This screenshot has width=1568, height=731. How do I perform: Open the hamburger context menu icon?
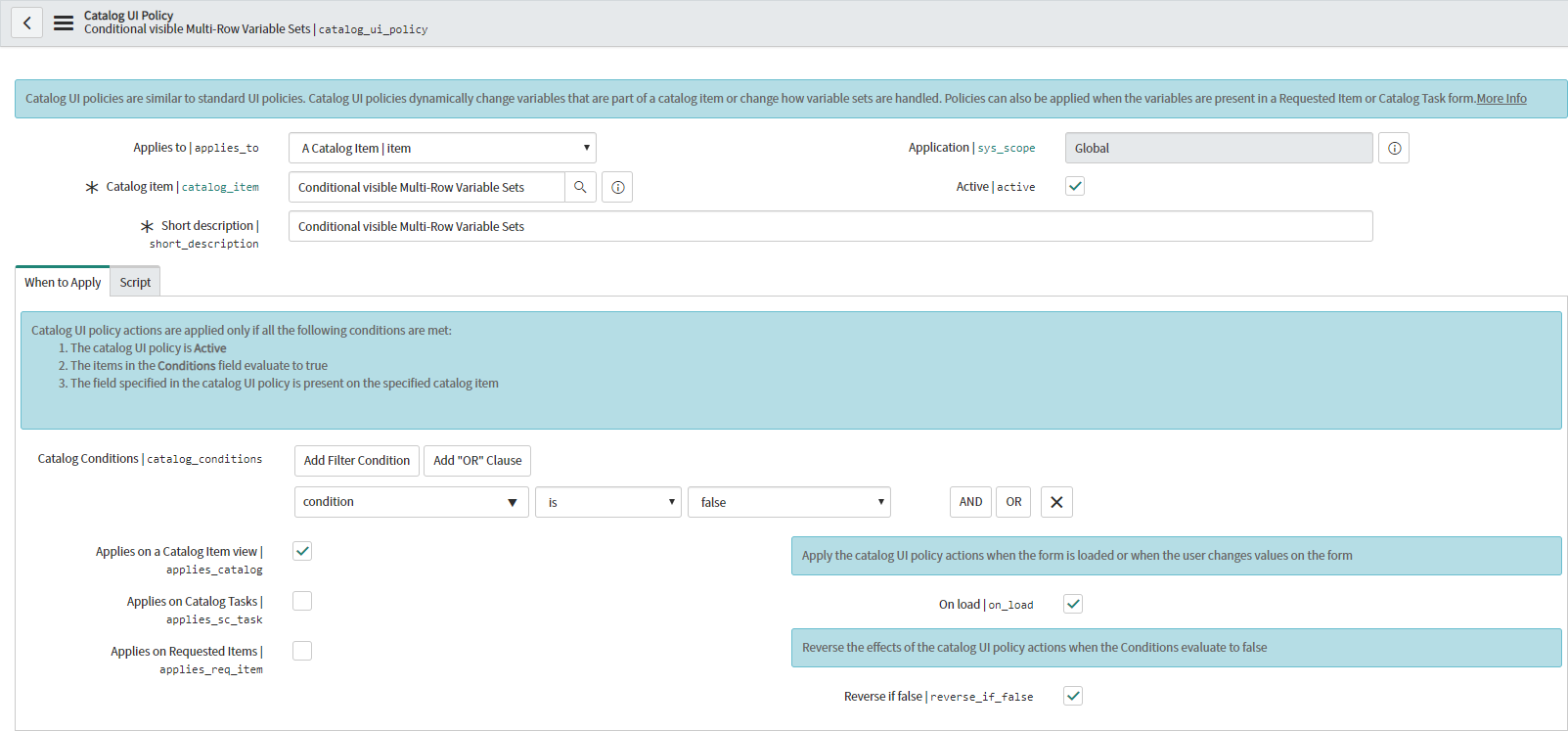(64, 23)
